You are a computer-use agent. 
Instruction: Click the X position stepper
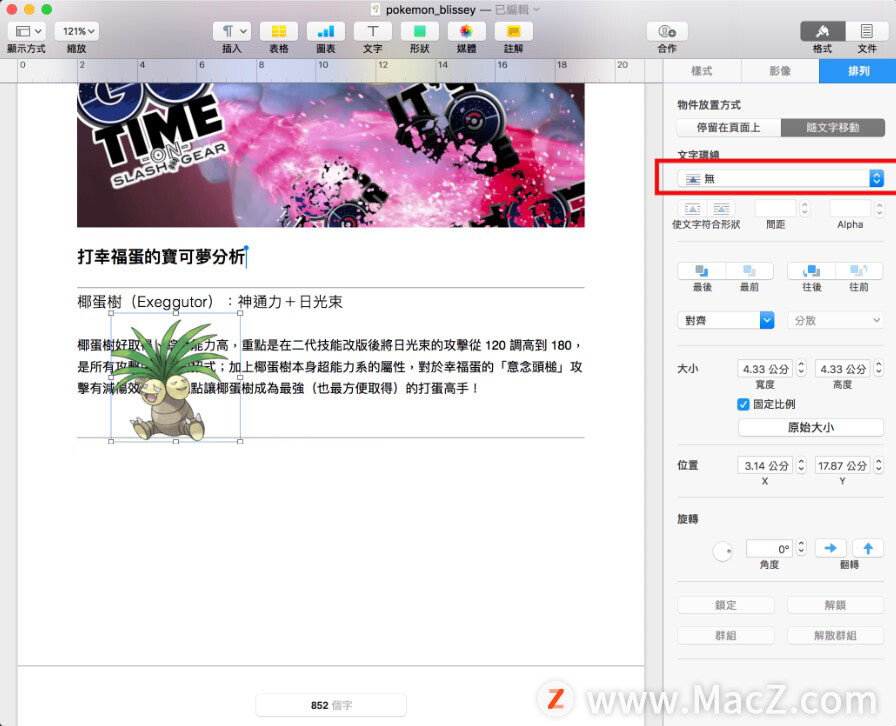tap(801, 465)
